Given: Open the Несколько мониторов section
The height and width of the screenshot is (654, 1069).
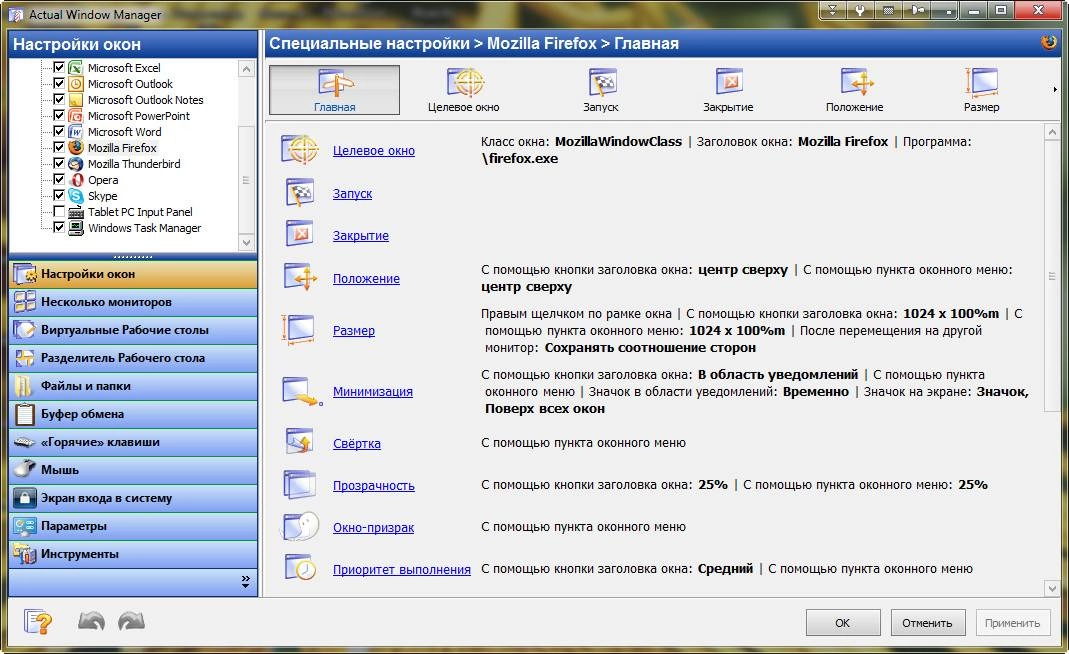Looking at the screenshot, I should click(134, 302).
